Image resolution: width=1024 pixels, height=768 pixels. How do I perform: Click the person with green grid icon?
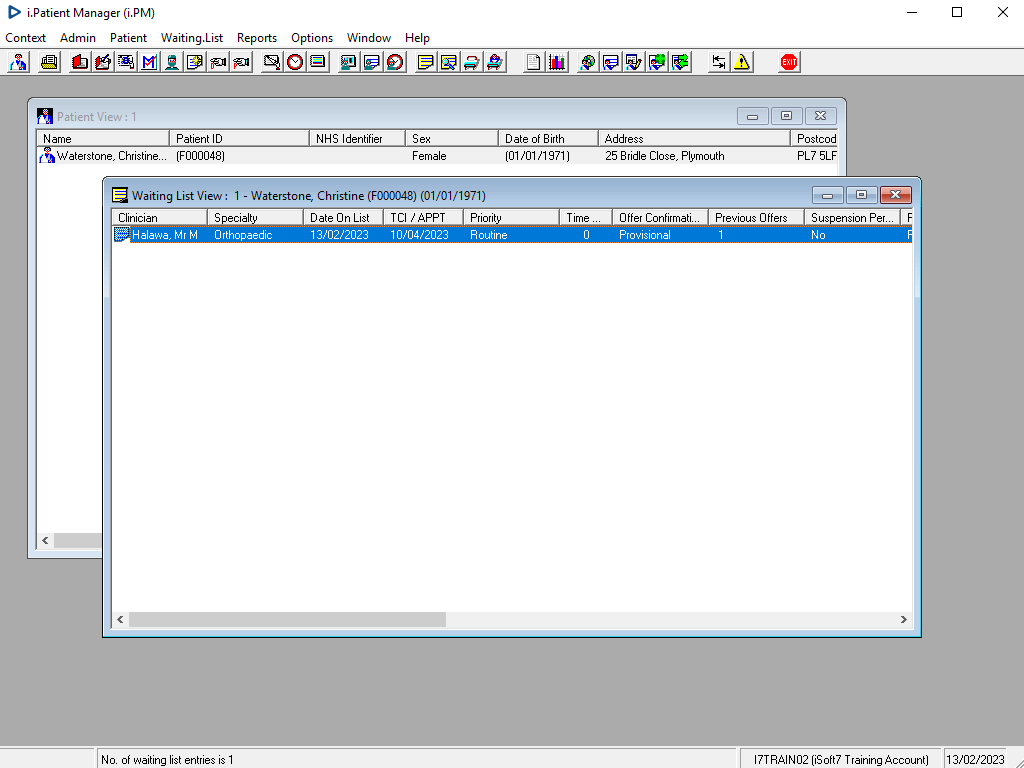[x=657, y=62]
